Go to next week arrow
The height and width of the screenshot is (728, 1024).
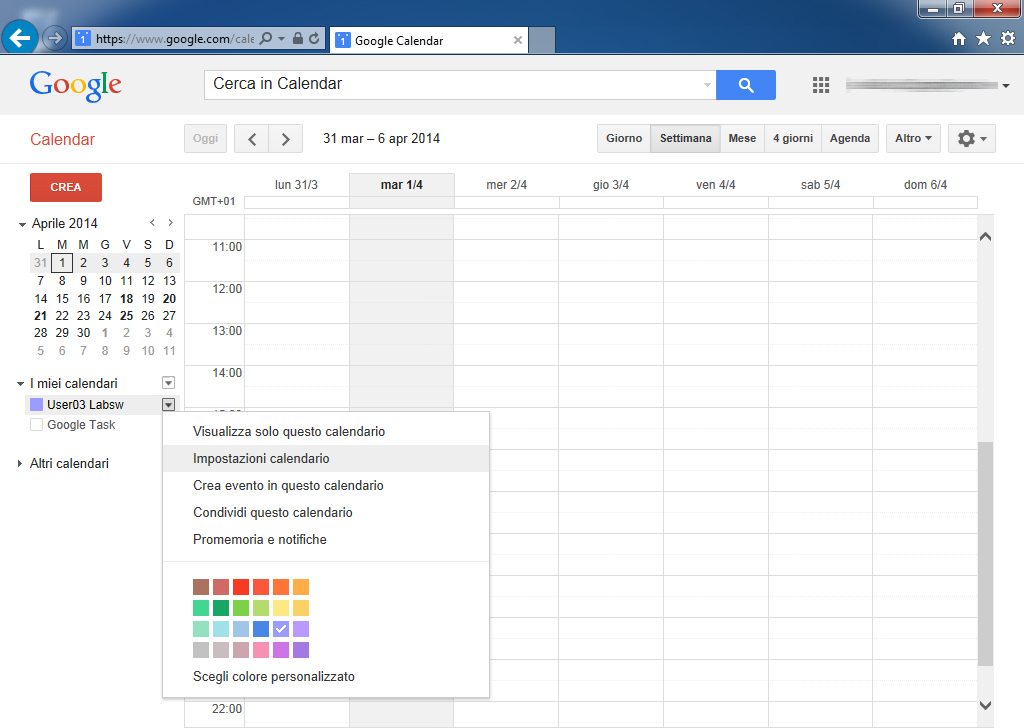[x=286, y=139]
